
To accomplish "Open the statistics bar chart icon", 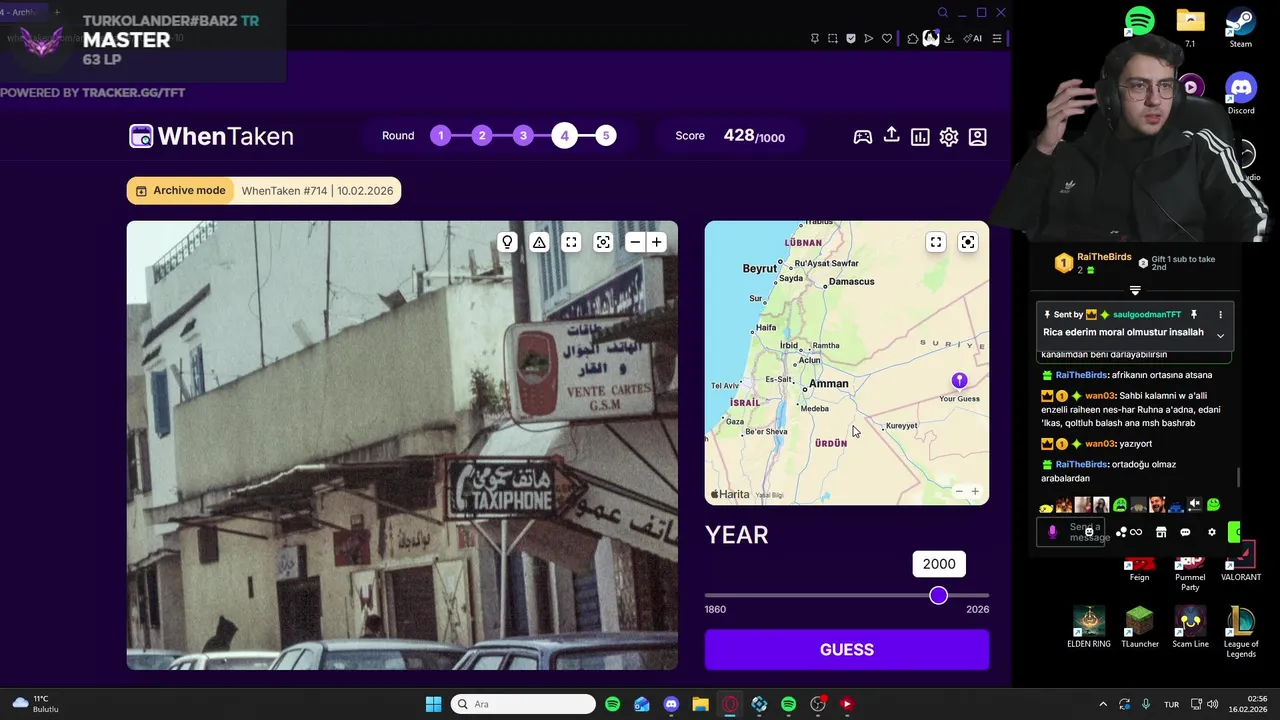I will click(920, 137).
